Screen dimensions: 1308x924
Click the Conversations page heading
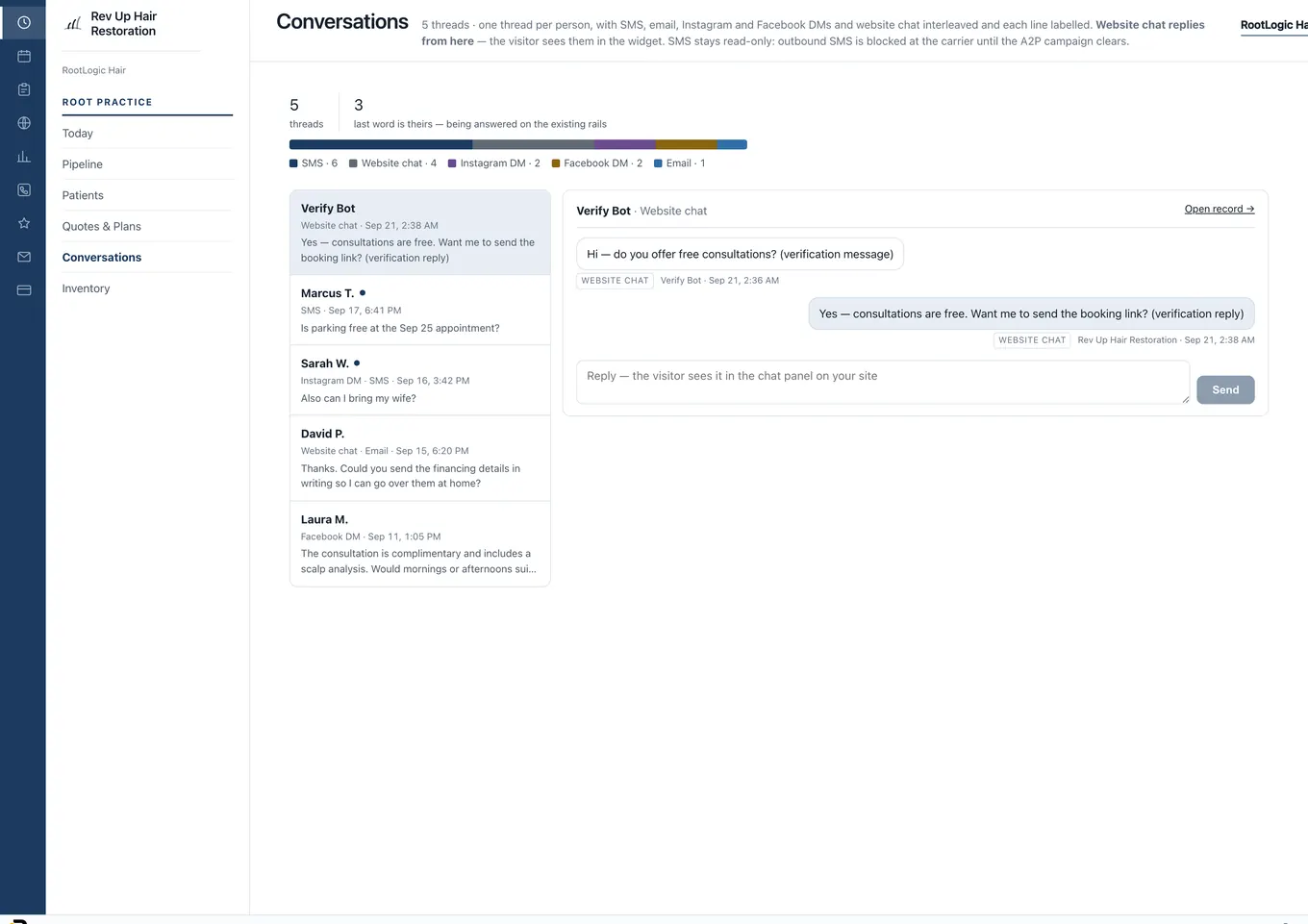pyautogui.click(x=342, y=22)
